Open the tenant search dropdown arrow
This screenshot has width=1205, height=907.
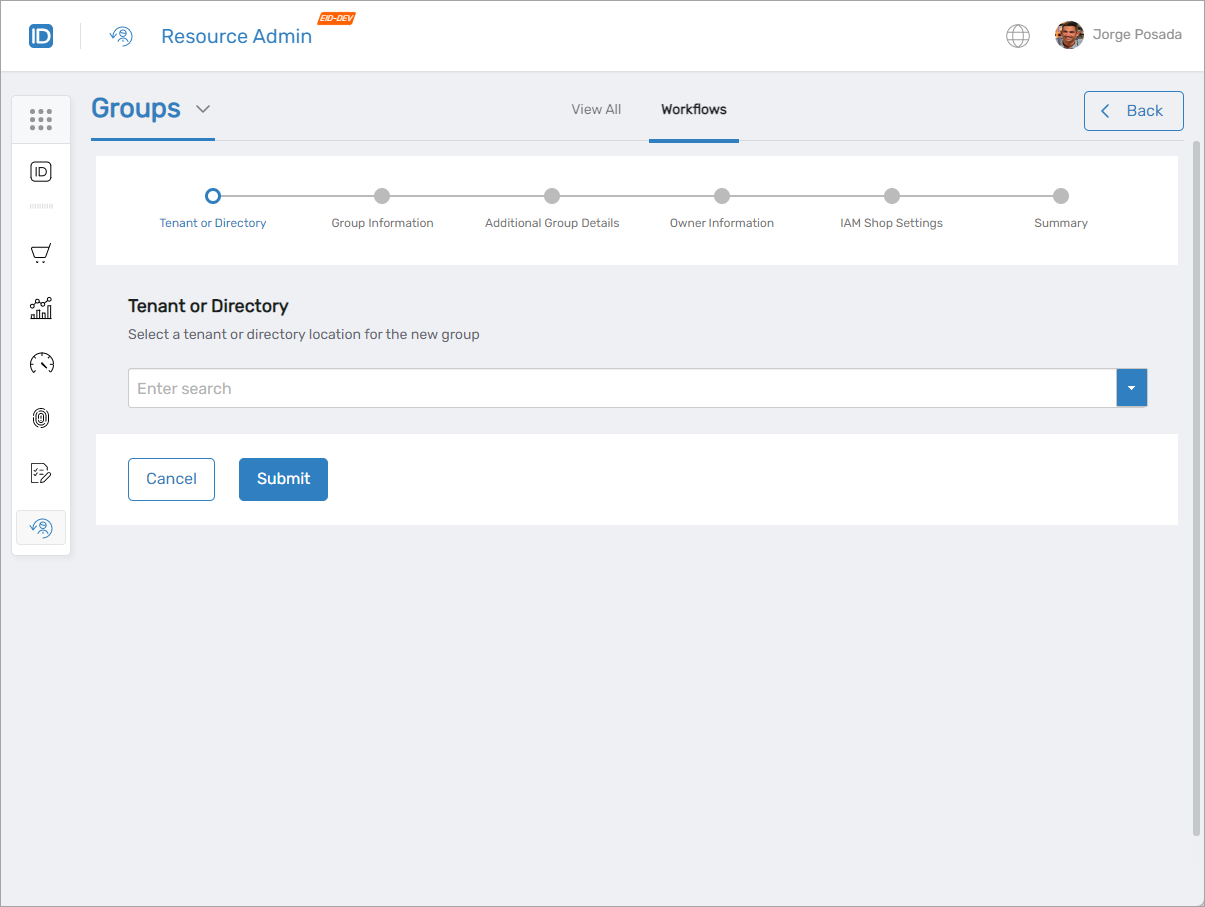click(x=1131, y=388)
